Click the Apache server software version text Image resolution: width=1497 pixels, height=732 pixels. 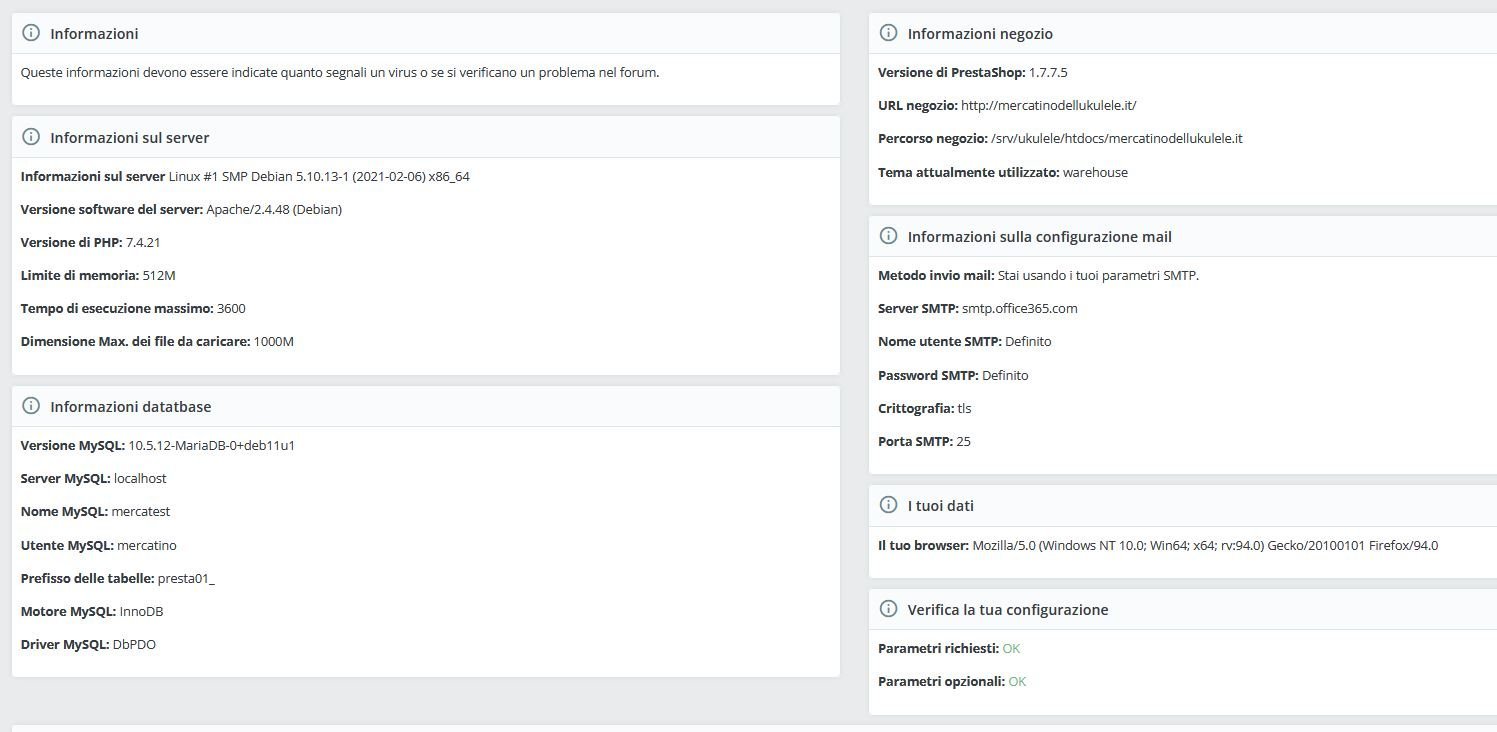[x=274, y=209]
